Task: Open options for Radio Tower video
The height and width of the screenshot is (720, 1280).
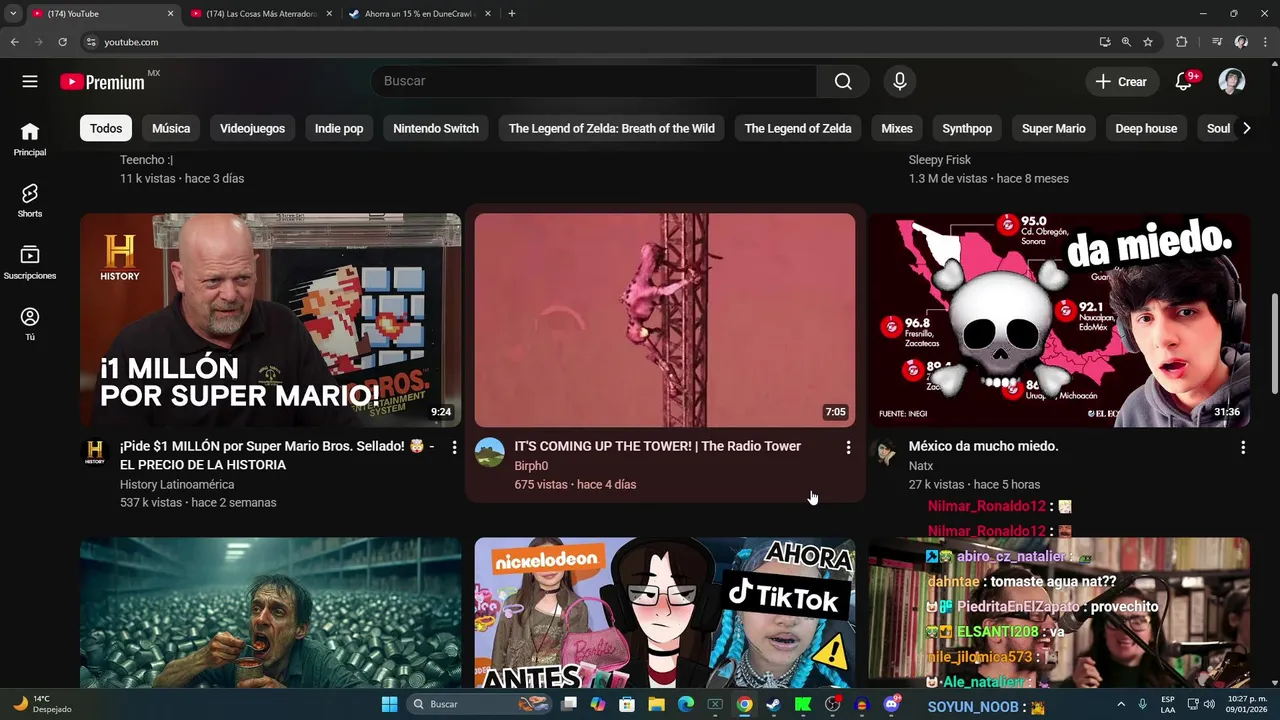Action: pyautogui.click(x=848, y=447)
